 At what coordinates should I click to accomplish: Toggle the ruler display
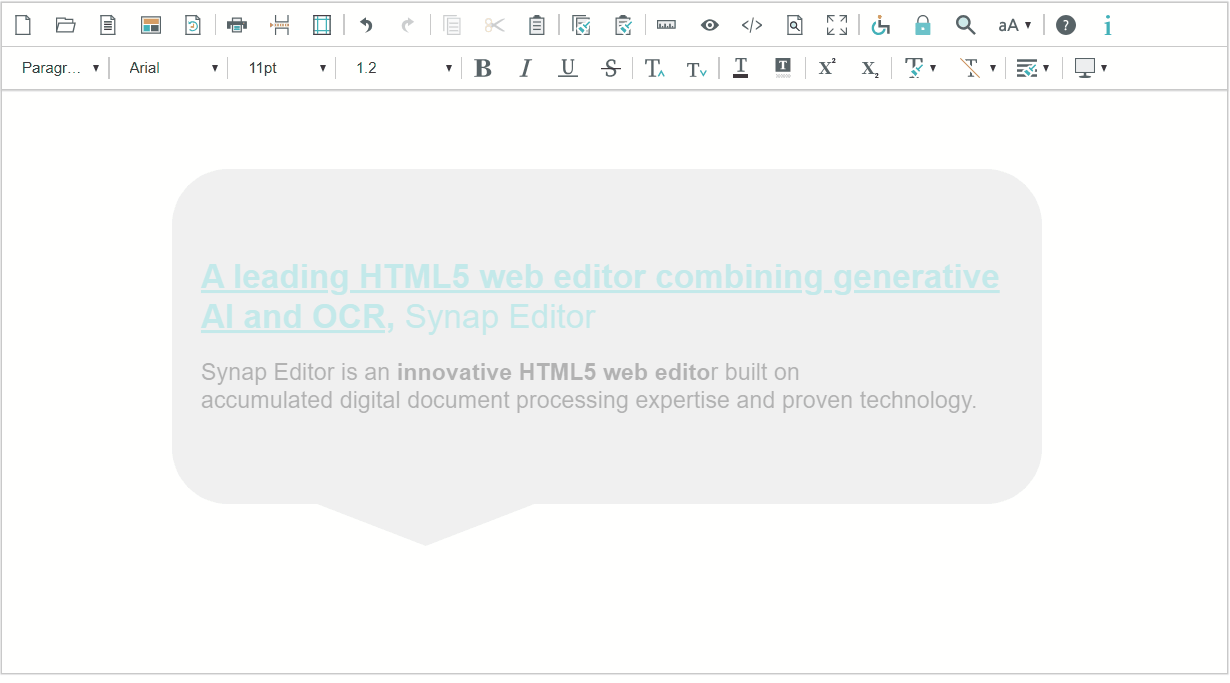point(667,25)
